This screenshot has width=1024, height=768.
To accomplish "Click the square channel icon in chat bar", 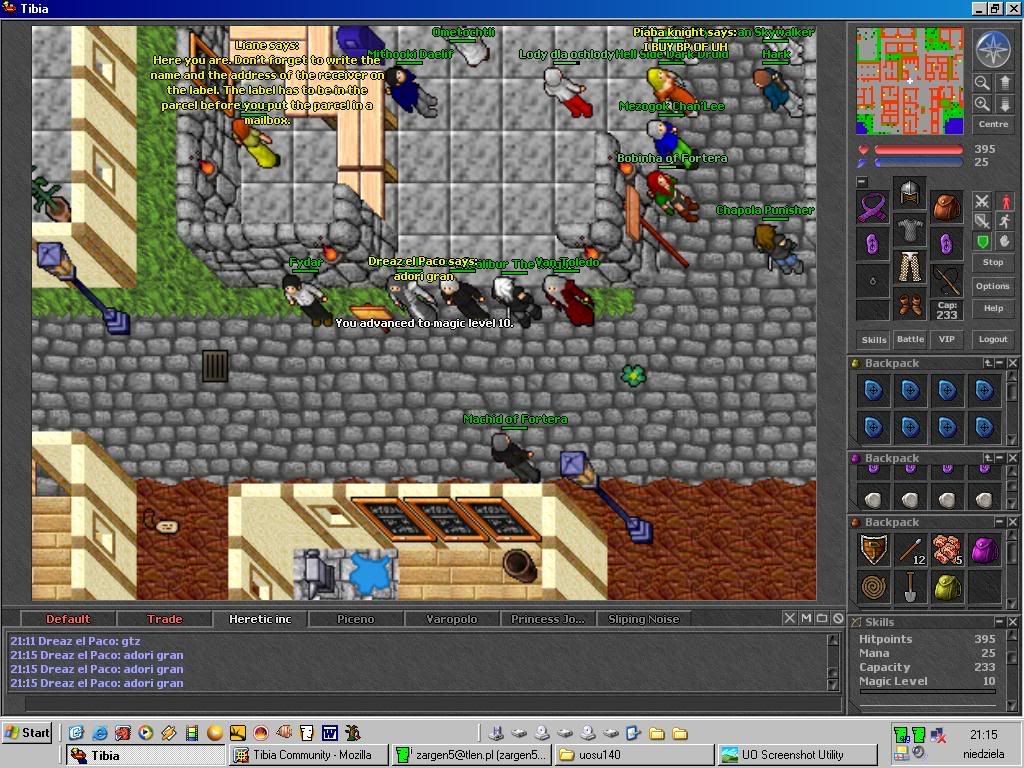I will [822, 618].
